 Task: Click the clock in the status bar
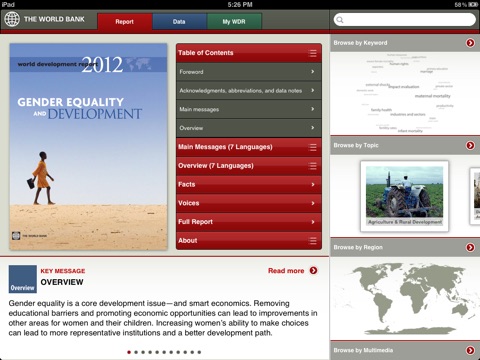(240, 5)
